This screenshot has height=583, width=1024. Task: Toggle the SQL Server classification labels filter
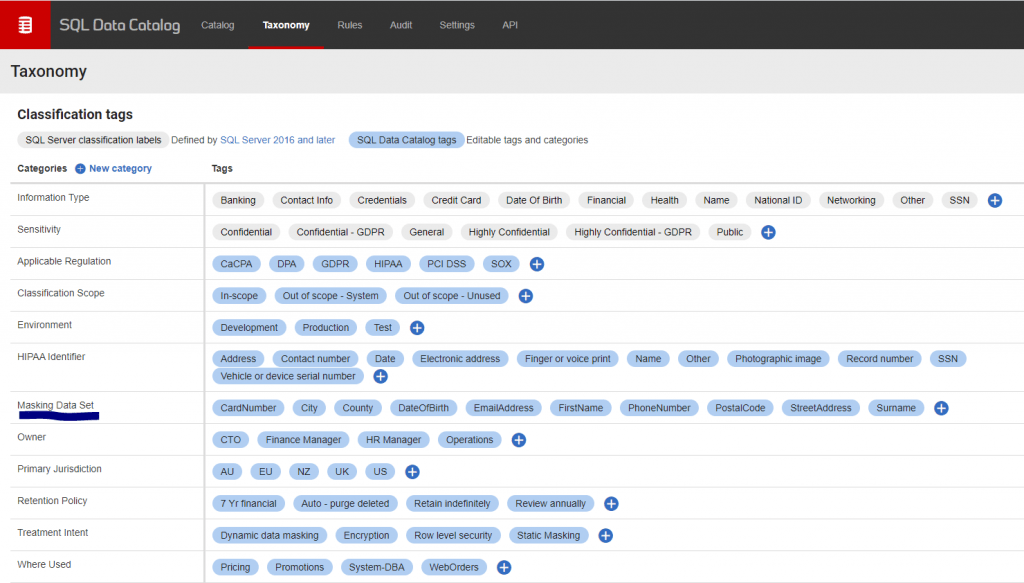point(91,139)
